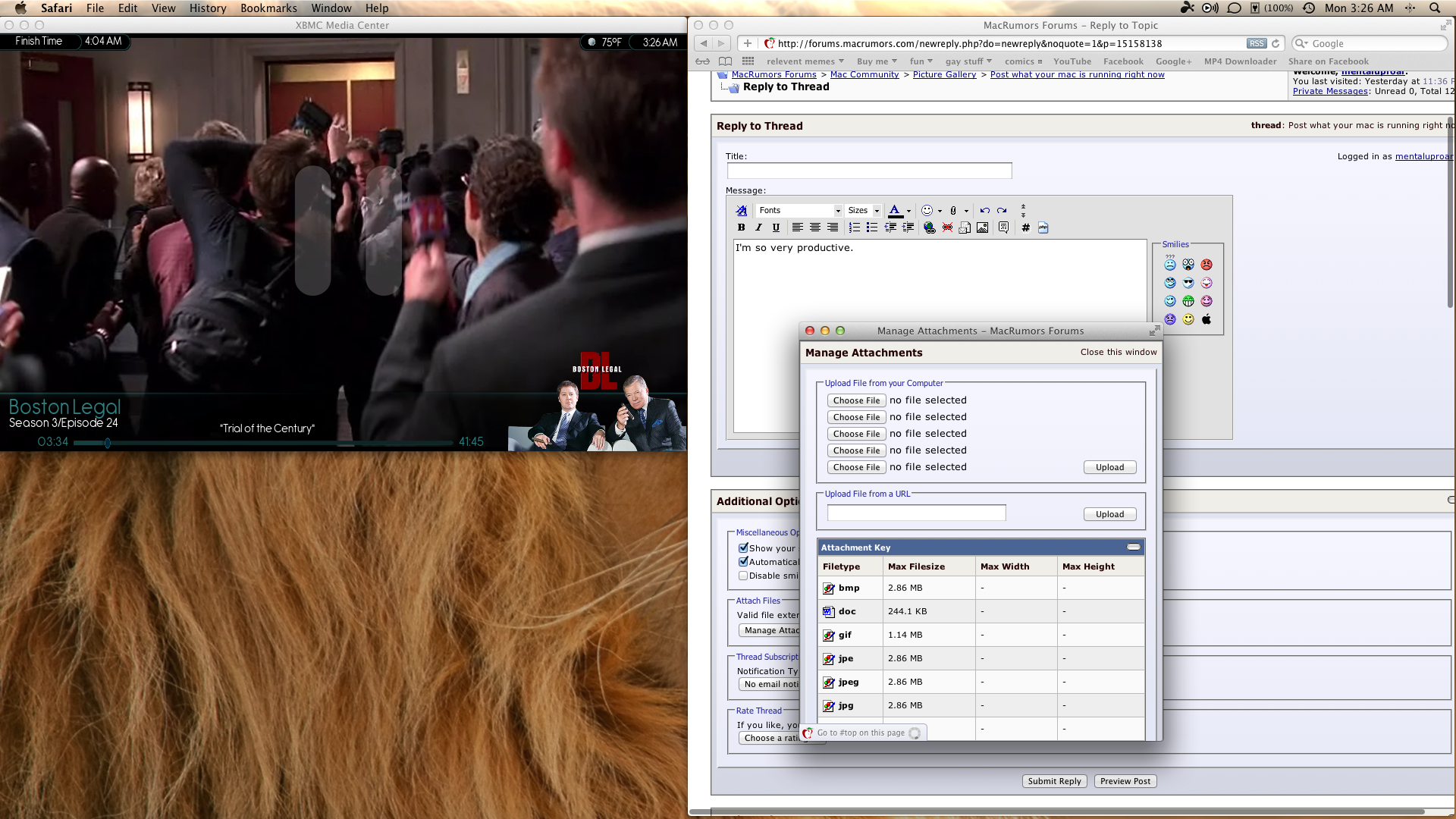Screen dimensions: 1456x819
Task: Insert the sunglasses cool smiley
Action: coord(1188,283)
